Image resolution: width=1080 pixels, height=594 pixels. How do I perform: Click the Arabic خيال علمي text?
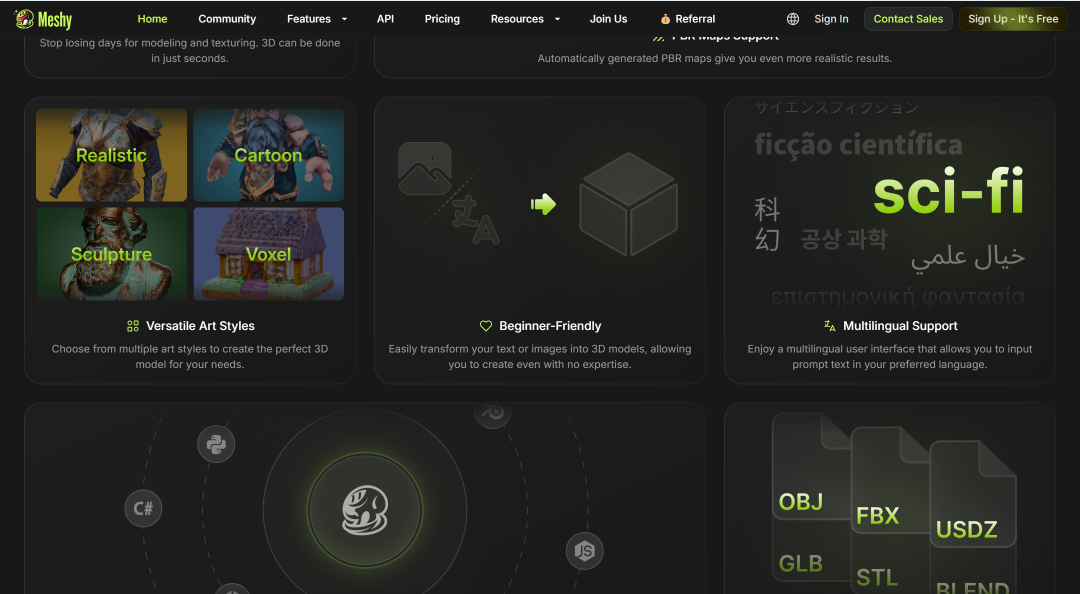[968, 257]
